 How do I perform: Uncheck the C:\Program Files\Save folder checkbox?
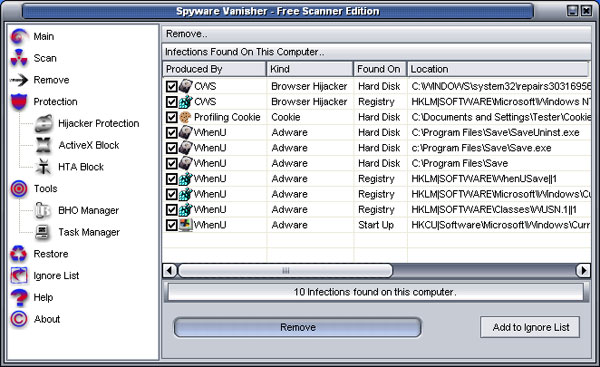[171, 163]
